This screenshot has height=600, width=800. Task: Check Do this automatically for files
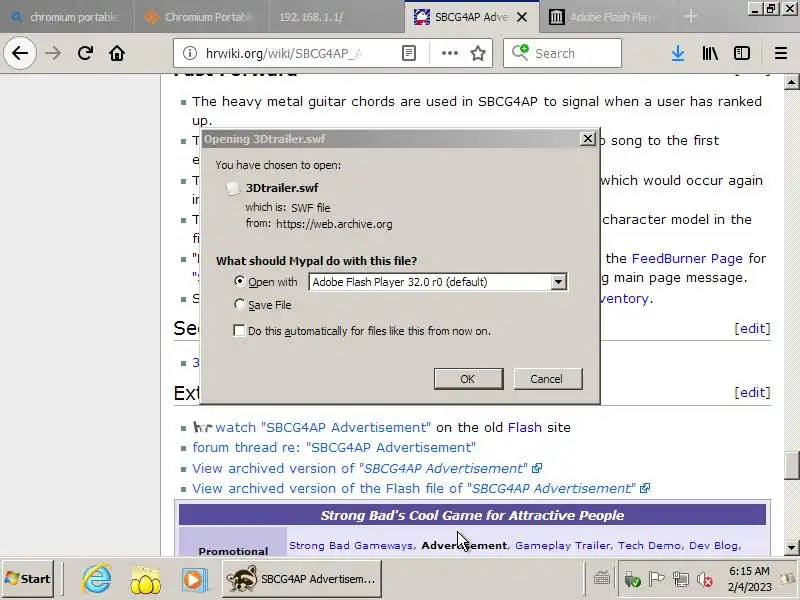pos(239,331)
